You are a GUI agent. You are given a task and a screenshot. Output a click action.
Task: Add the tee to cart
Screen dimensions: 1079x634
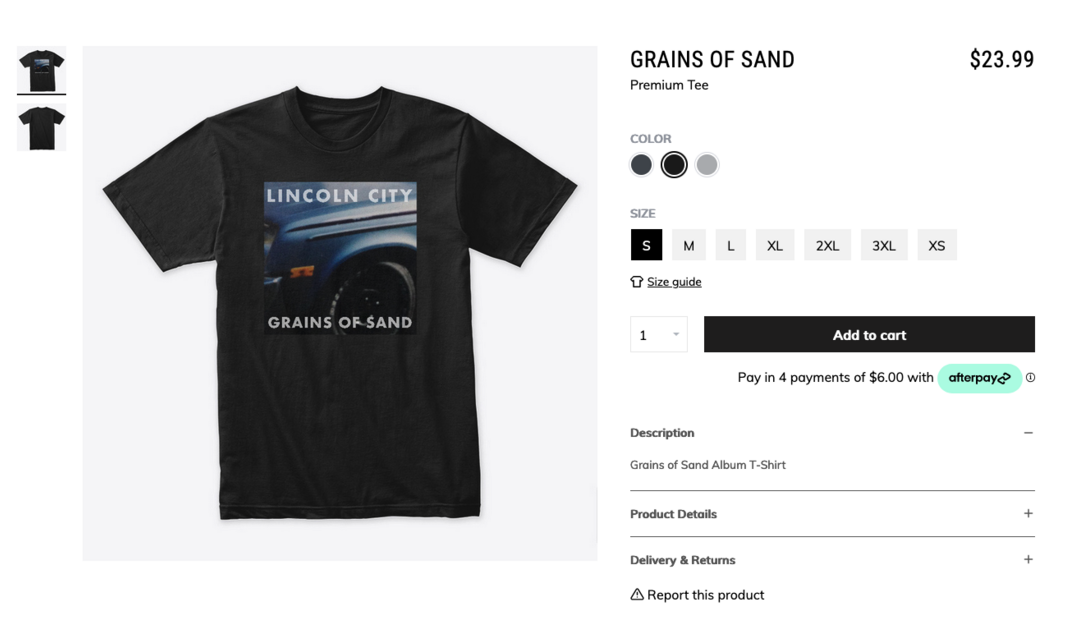(869, 335)
